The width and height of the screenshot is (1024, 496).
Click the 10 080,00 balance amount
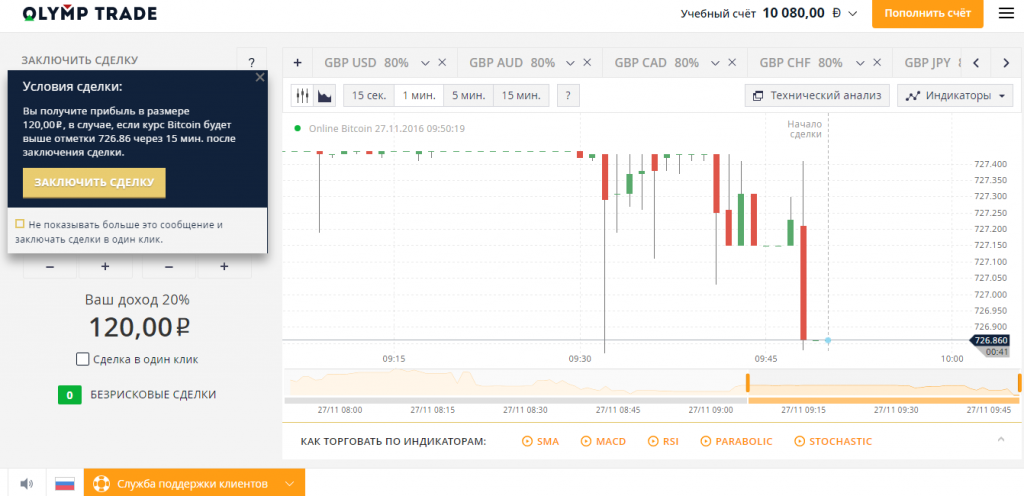(x=793, y=14)
